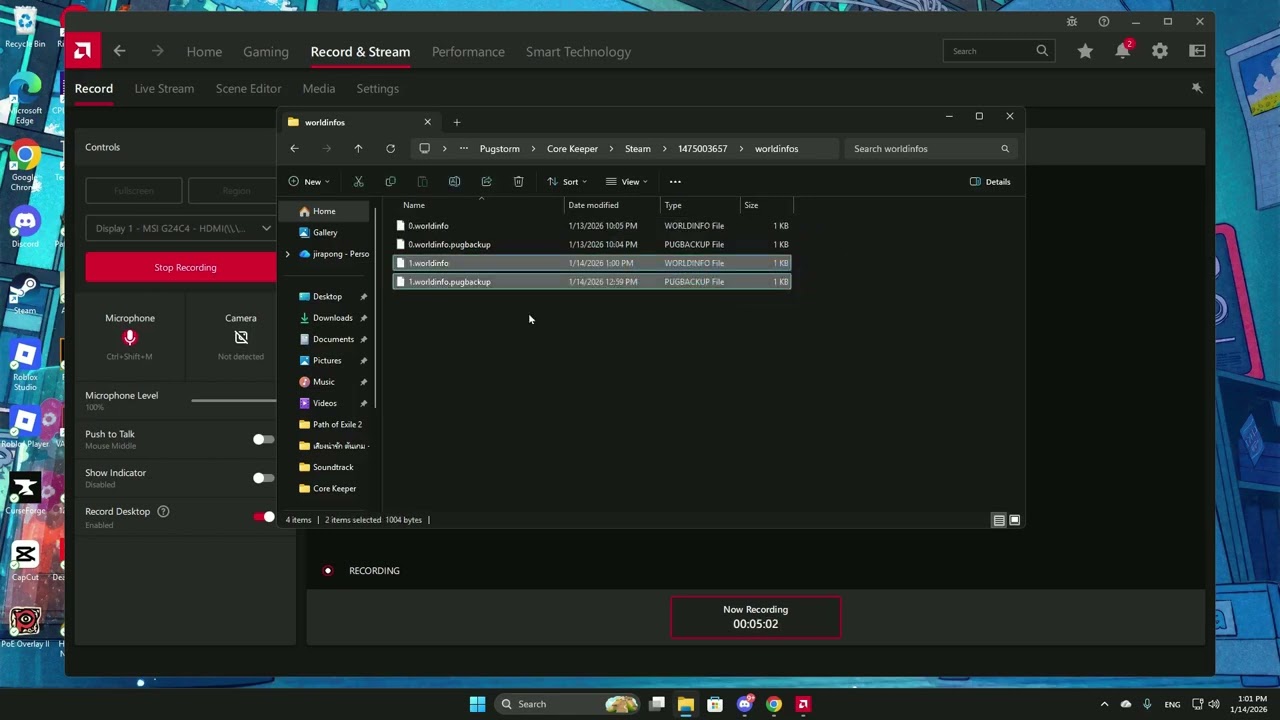The height and width of the screenshot is (720, 1280).
Task: Click the AMD Software search box
Action: tap(998, 51)
